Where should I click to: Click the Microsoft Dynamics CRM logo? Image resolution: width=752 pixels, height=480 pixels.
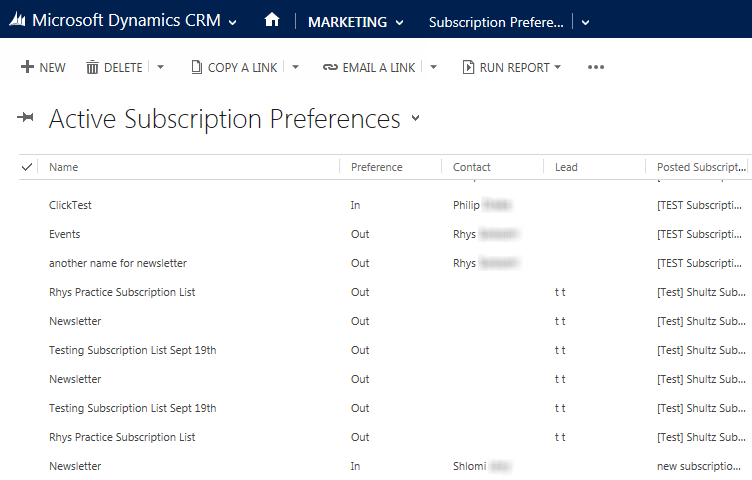17,21
